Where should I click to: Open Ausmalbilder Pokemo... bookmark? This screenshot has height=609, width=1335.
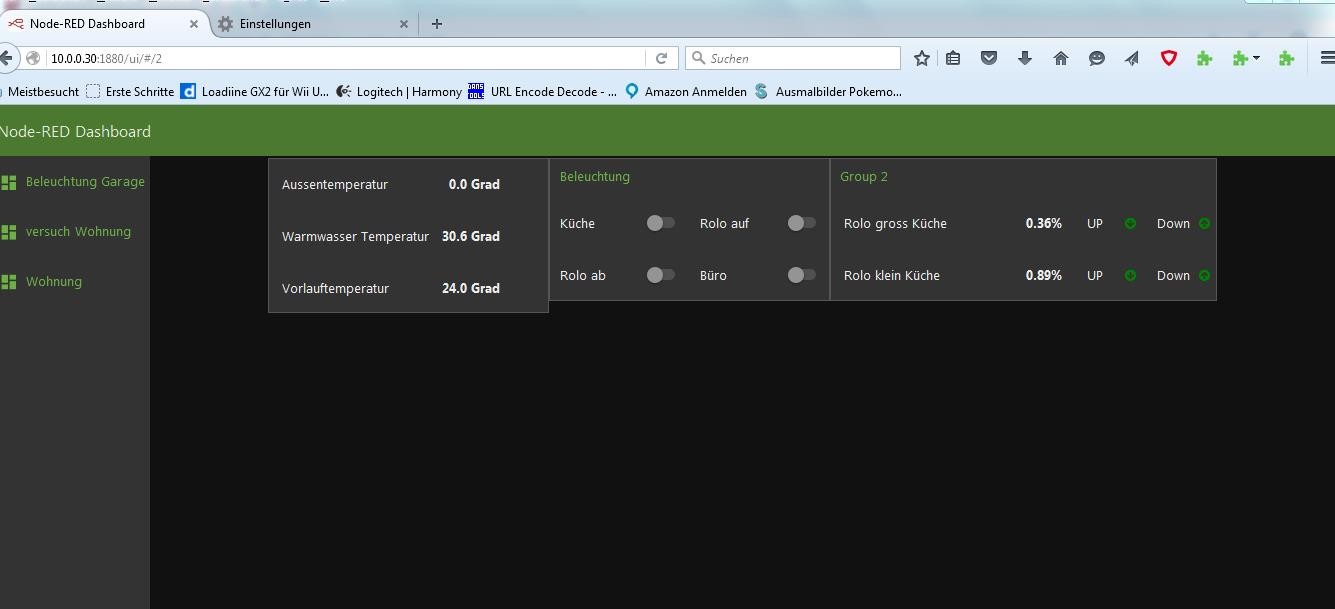point(828,91)
